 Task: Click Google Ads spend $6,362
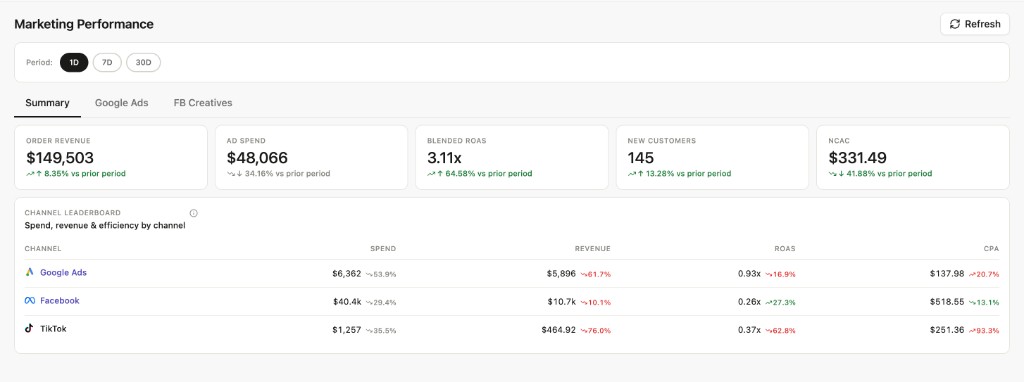pos(346,274)
